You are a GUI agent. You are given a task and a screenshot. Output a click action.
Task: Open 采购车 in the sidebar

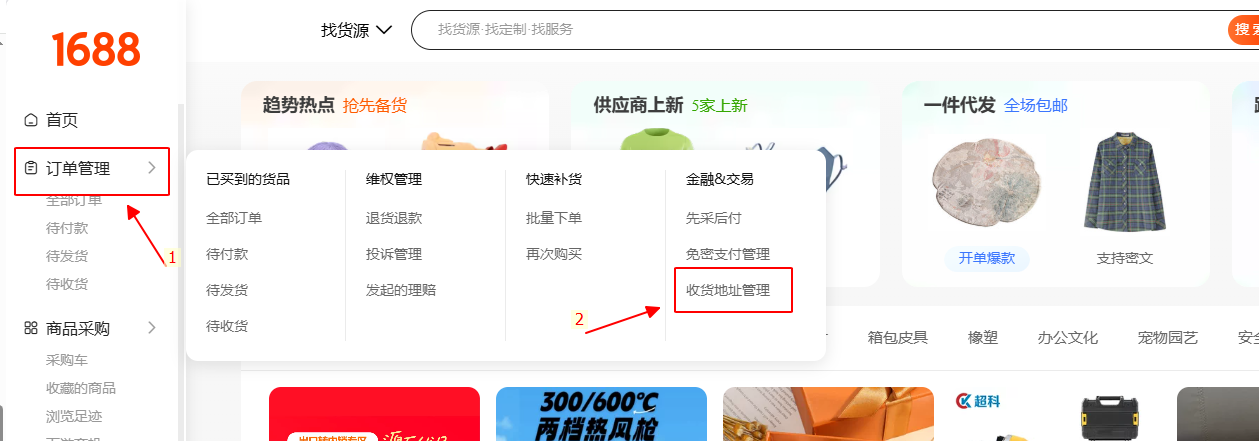tap(67, 360)
